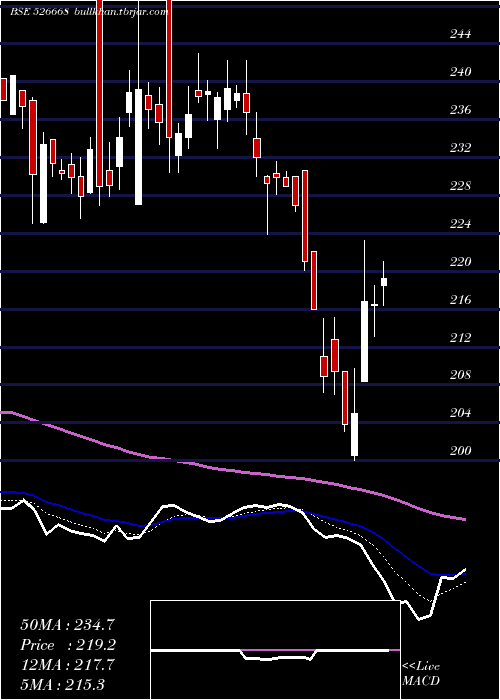Click the 208 price axis label

pos(458,375)
